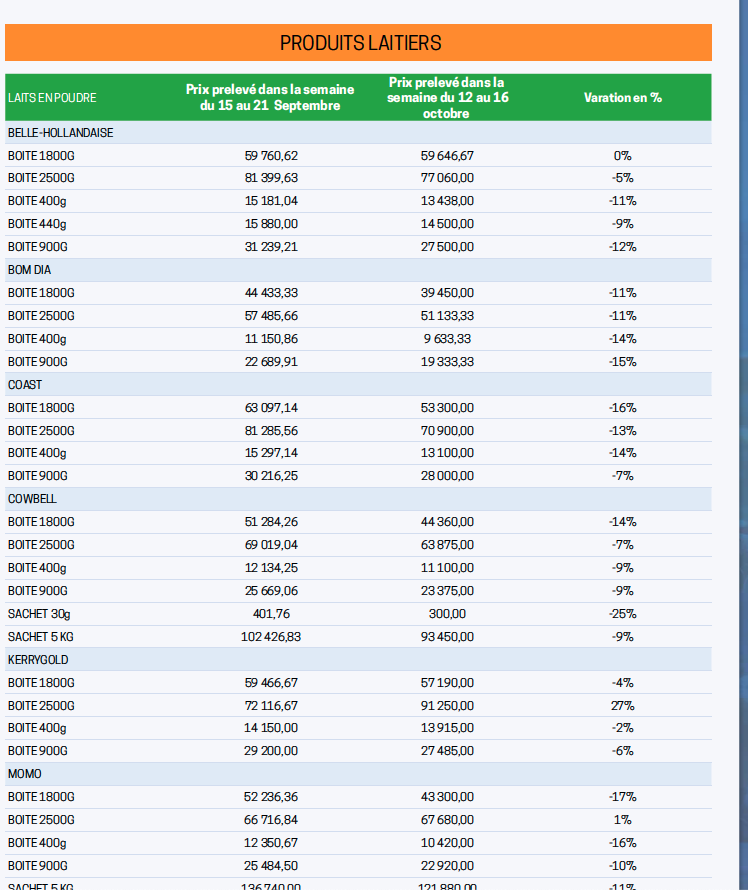Select the price 44 433,33

coord(271,293)
